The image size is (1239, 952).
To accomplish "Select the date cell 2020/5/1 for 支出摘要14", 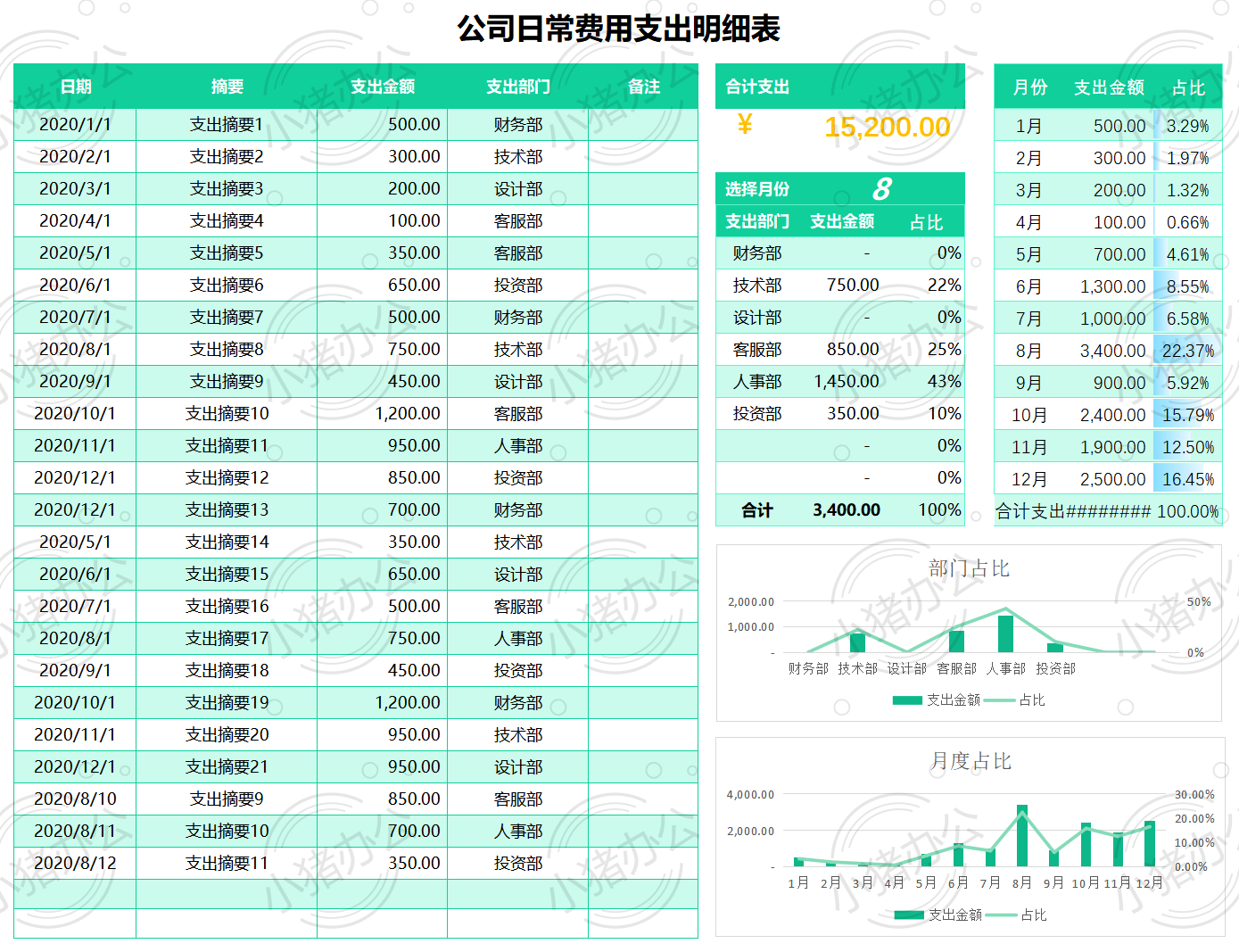I will 75,542.
